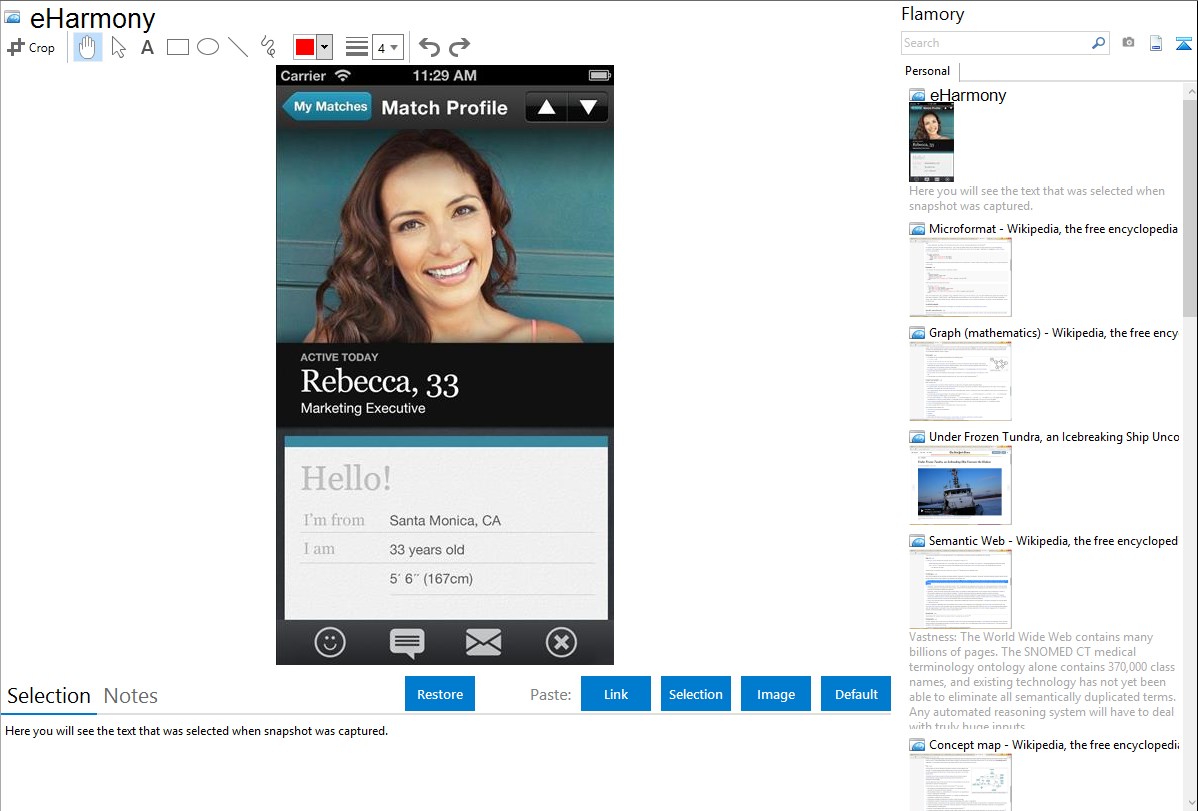Image resolution: width=1198 pixels, height=811 pixels.
Task: Choose the line drawing tool
Action: pyautogui.click(x=236, y=46)
